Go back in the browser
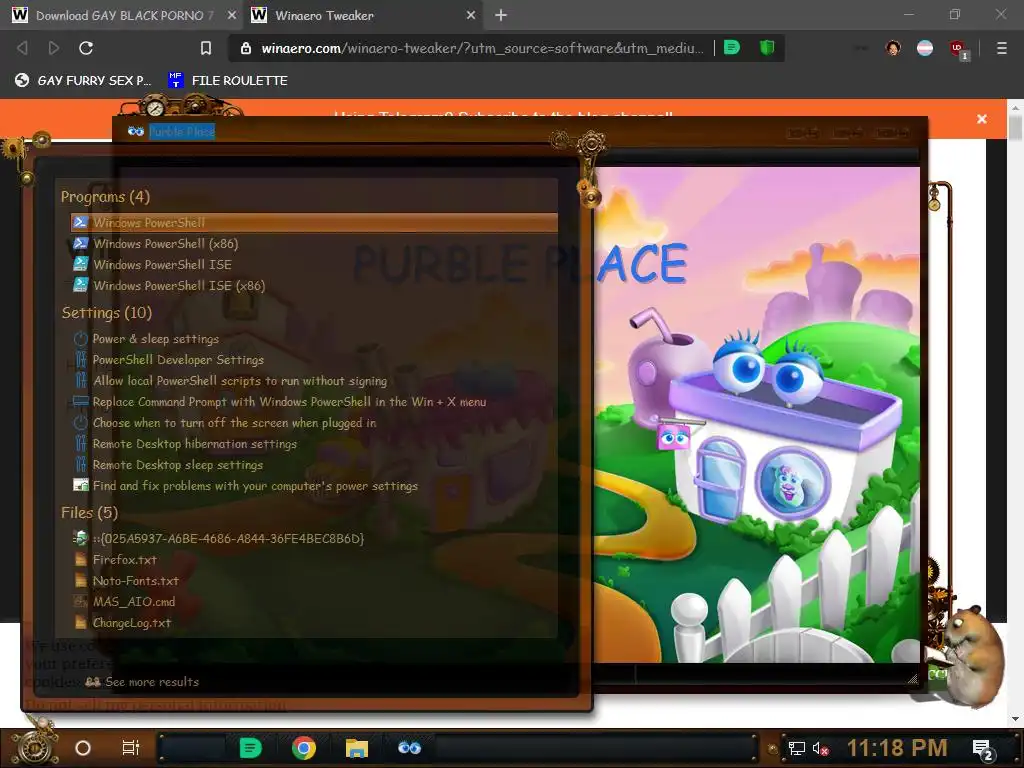The height and width of the screenshot is (768, 1024). 22,48
